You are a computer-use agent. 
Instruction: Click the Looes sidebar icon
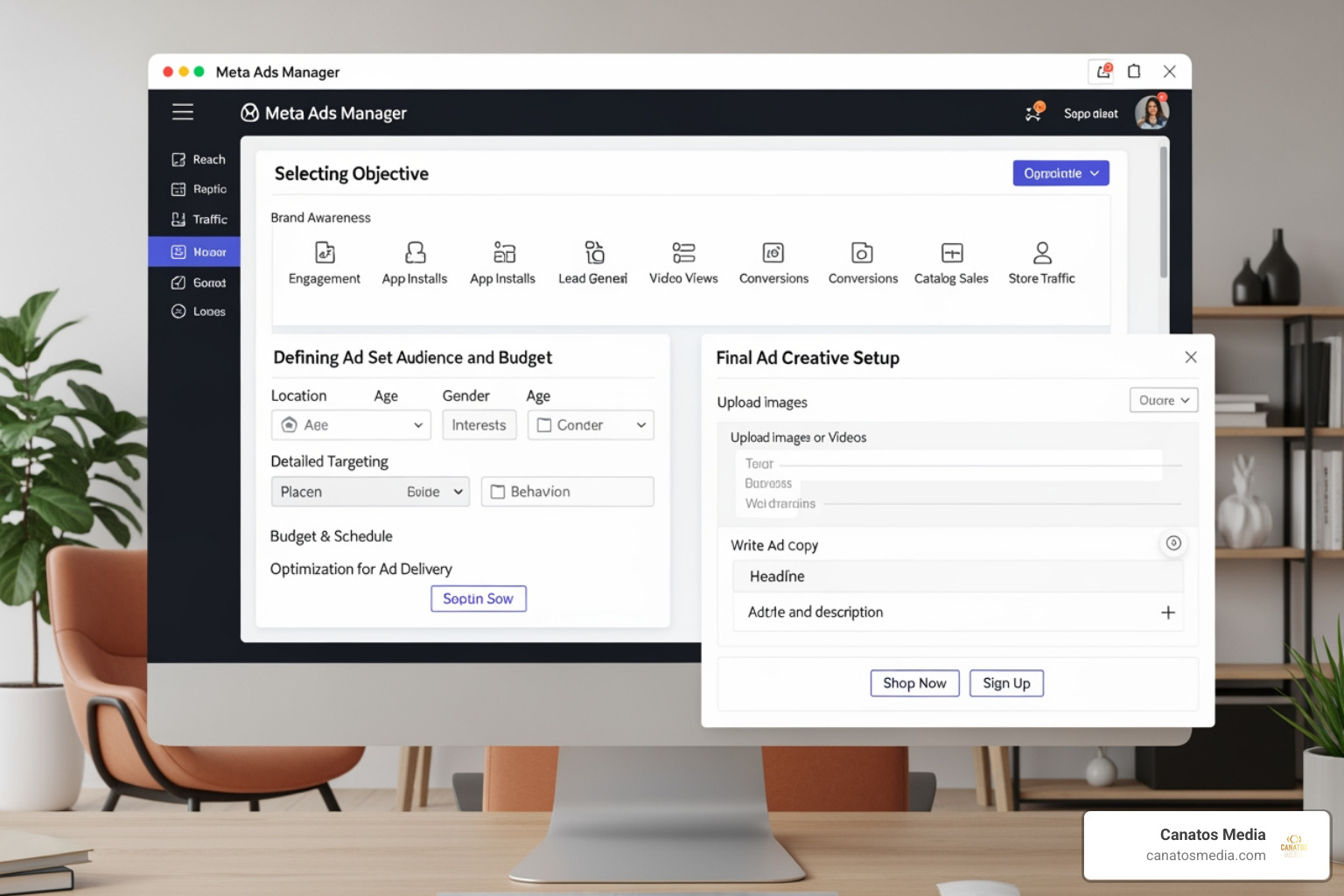[x=178, y=311]
